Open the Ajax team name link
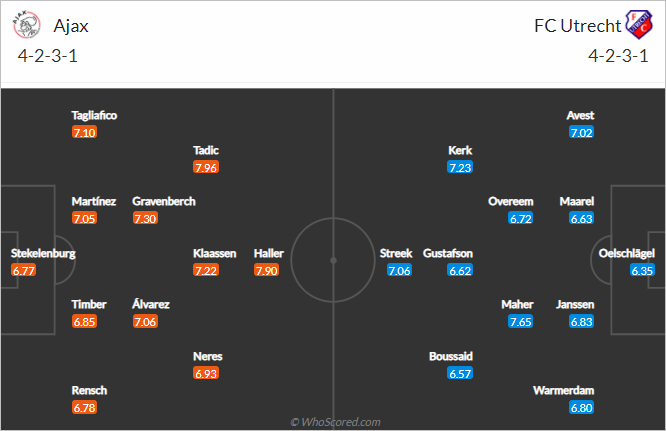 pos(71,26)
